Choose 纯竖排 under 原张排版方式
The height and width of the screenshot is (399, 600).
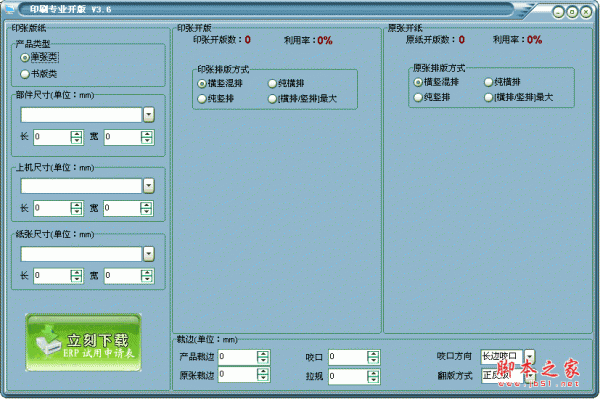tap(432, 97)
